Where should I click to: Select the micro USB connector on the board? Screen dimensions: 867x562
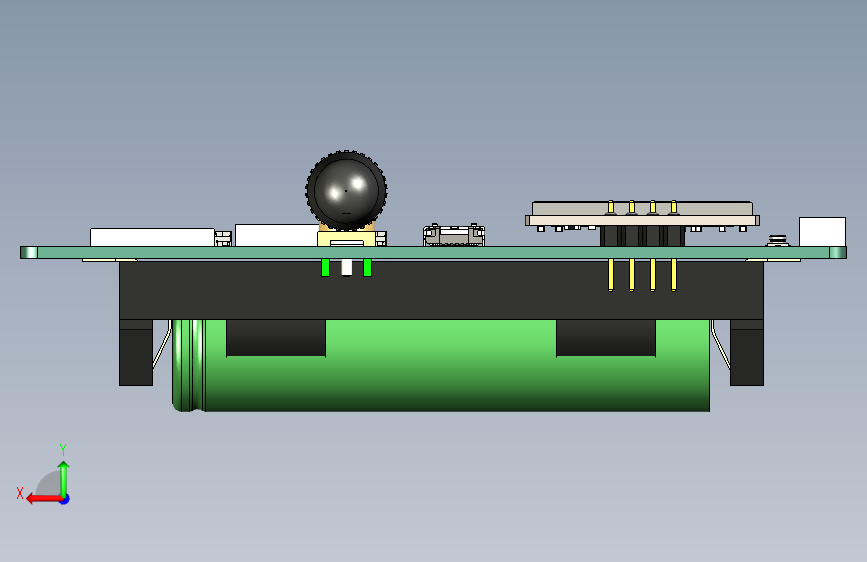click(454, 235)
